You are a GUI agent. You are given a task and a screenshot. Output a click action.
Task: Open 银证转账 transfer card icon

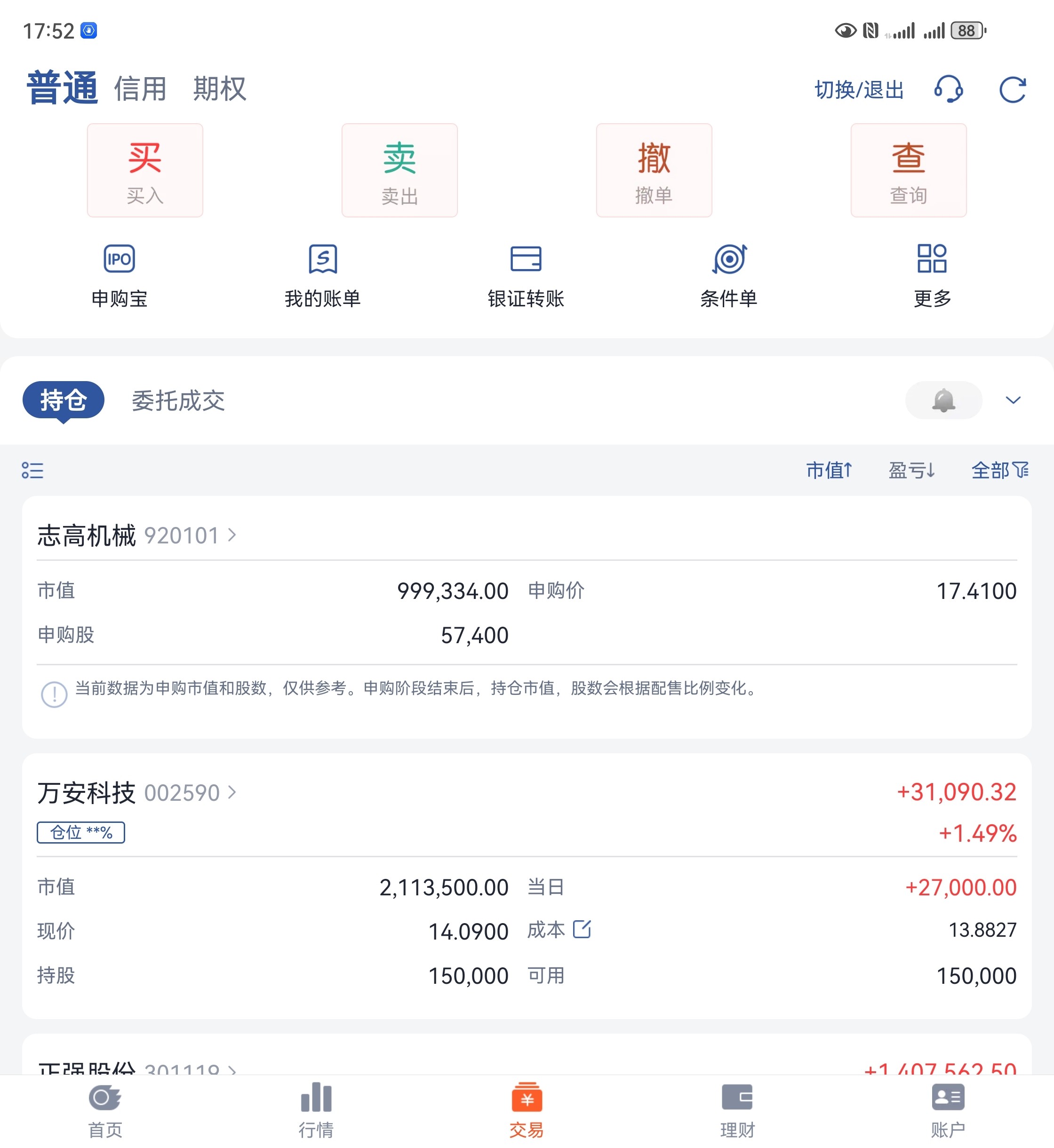526,259
